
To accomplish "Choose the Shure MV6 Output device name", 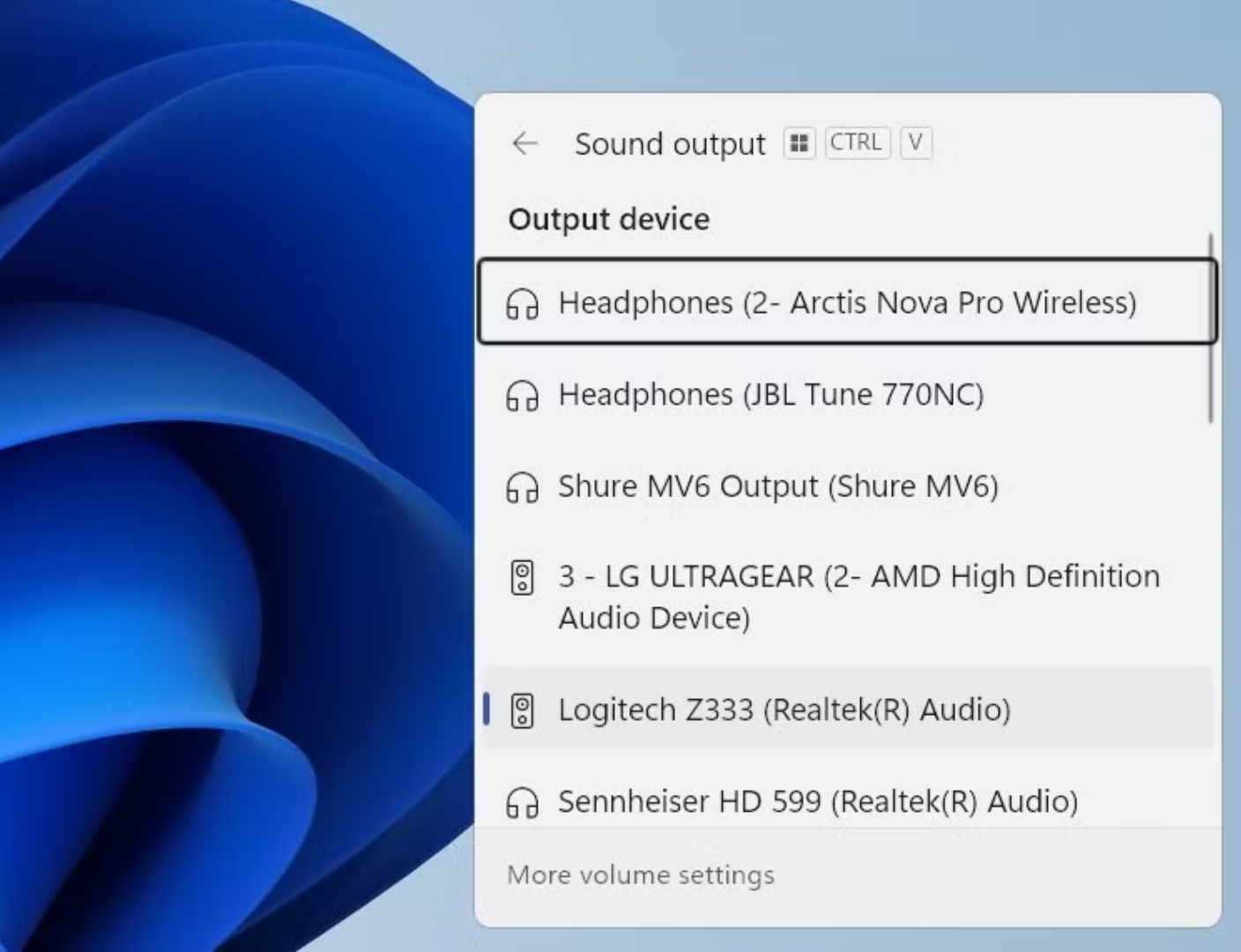I will [777, 486].
